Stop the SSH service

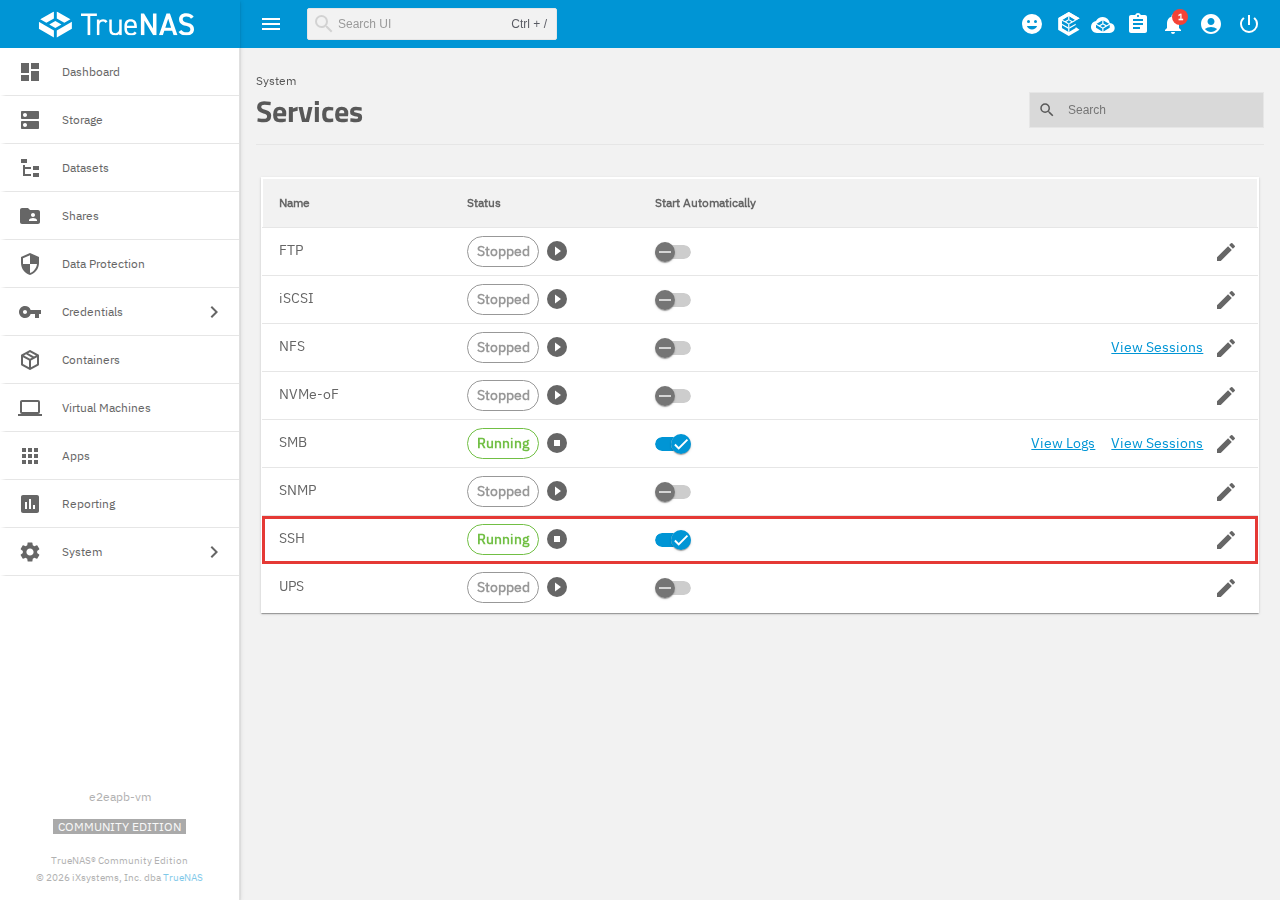click(x=557, y=539)
